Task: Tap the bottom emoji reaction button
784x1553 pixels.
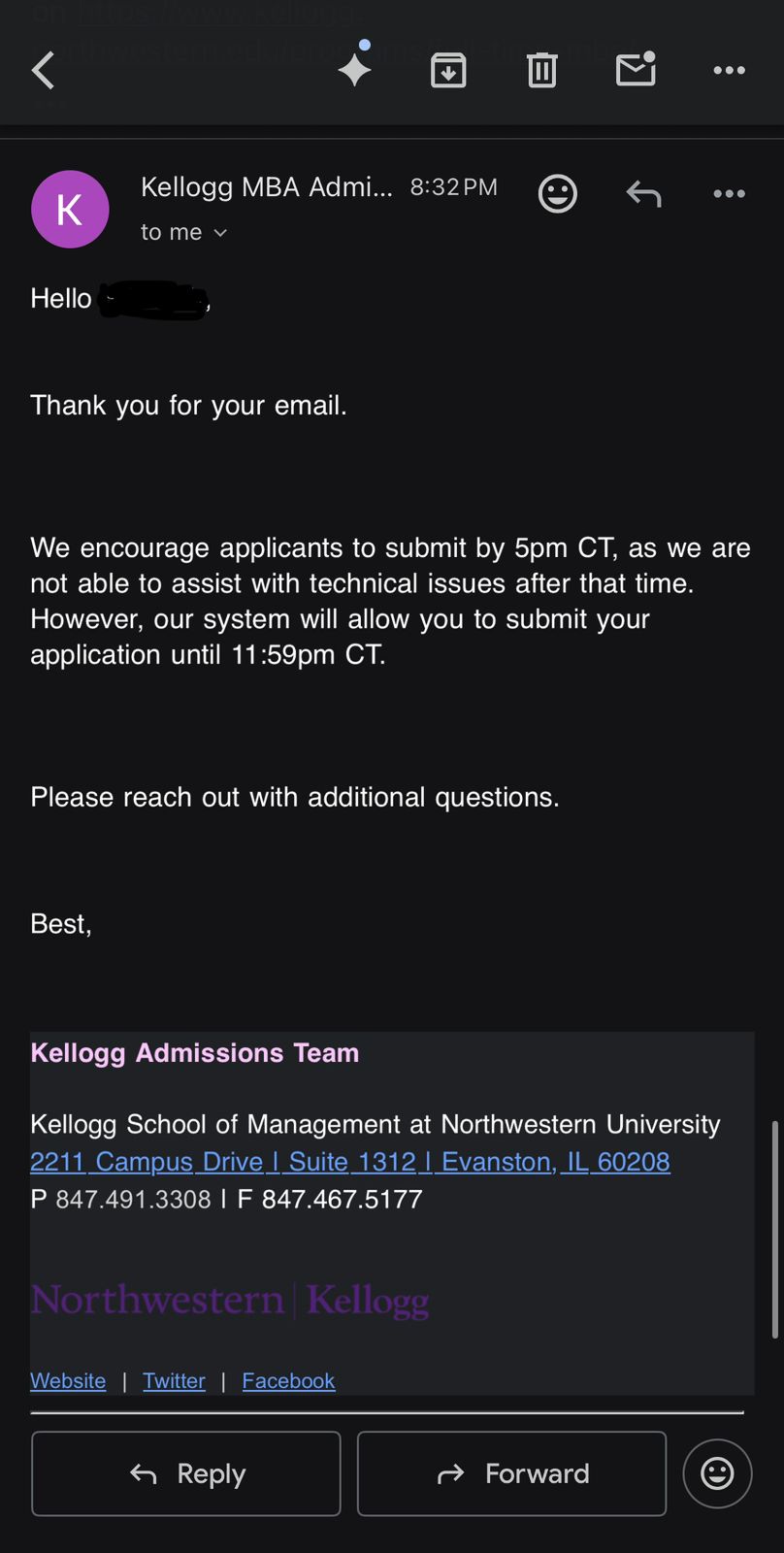Action: coord(717,1473)
